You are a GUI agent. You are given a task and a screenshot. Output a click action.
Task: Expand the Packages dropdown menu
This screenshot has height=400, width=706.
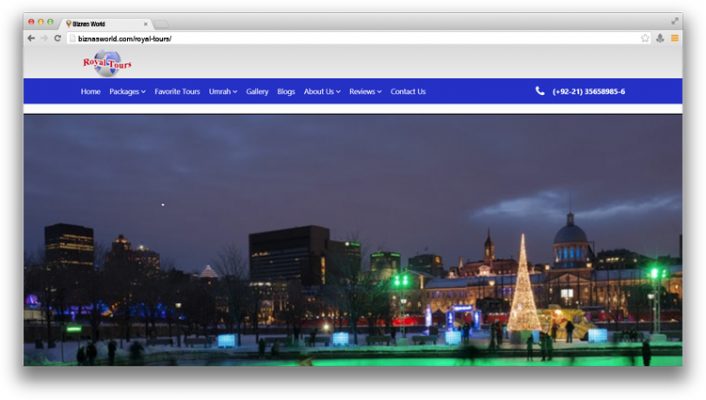click(x=127, y=92)
